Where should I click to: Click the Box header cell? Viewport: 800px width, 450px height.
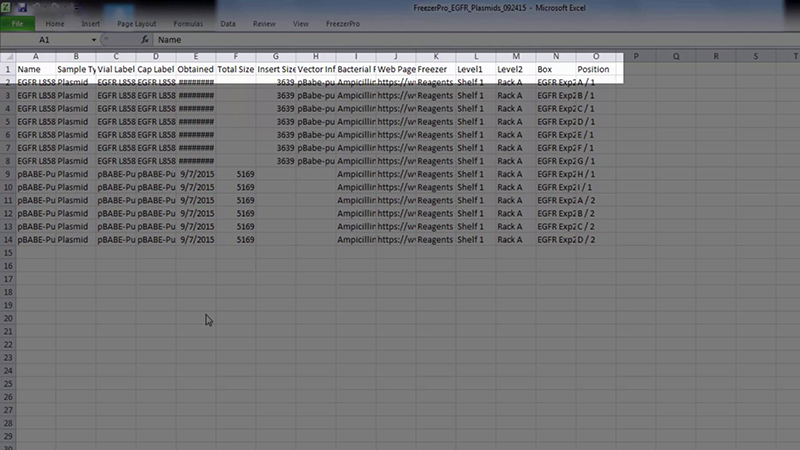(x=556, y=69)
